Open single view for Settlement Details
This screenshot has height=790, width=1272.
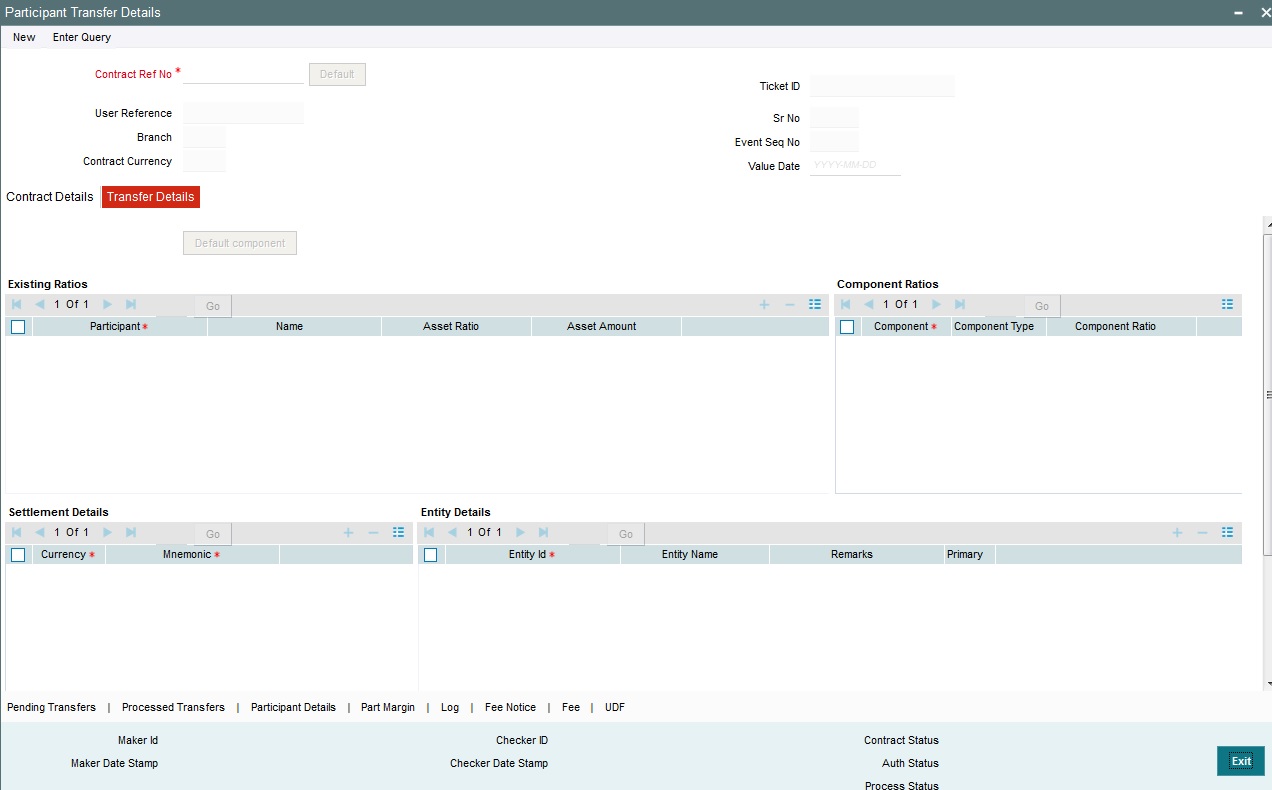(399, 532)
